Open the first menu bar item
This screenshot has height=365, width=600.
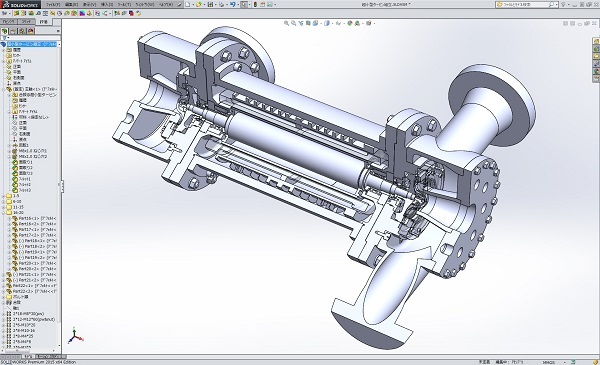[53, 5]
